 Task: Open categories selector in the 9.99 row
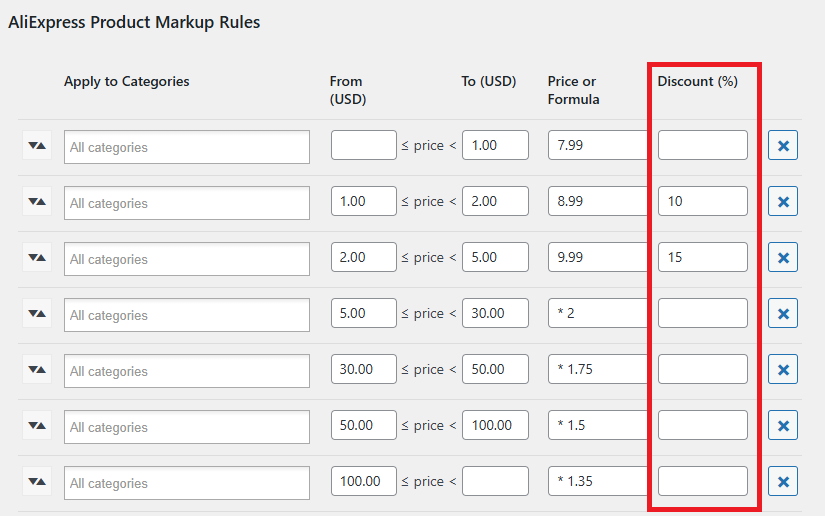pos(187,259)
